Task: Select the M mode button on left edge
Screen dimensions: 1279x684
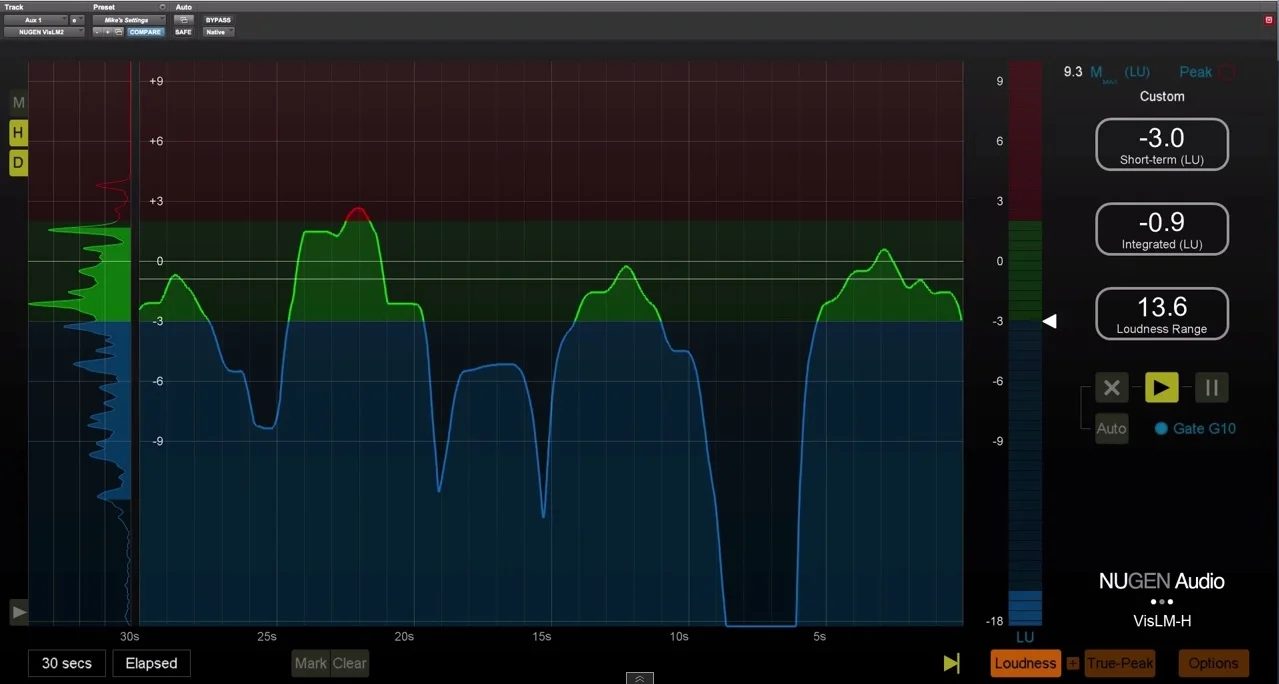Action: 17,102
